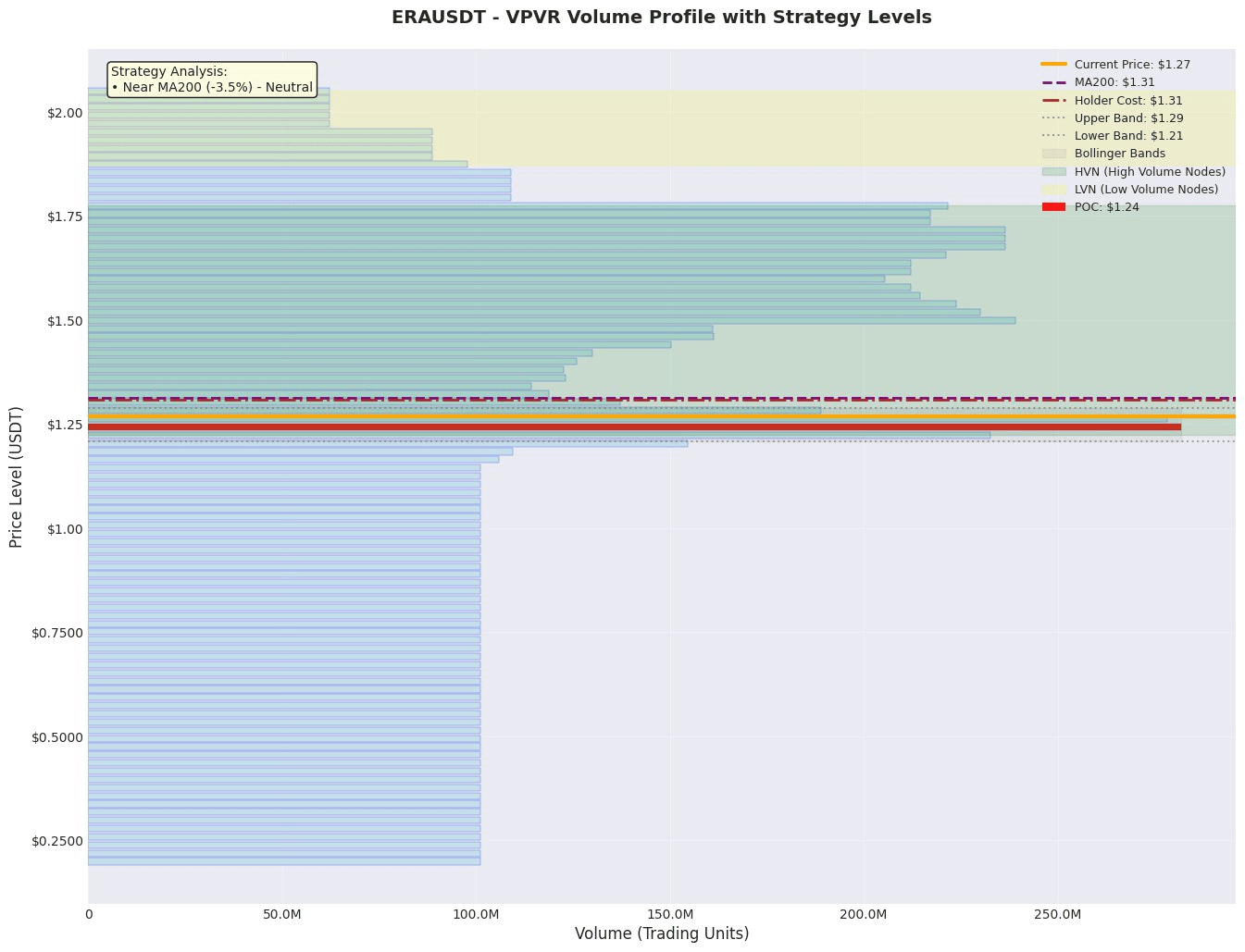Click the y-axis tick label $1.00
This screenshot has height=952, width=1245.
(65, 529)
